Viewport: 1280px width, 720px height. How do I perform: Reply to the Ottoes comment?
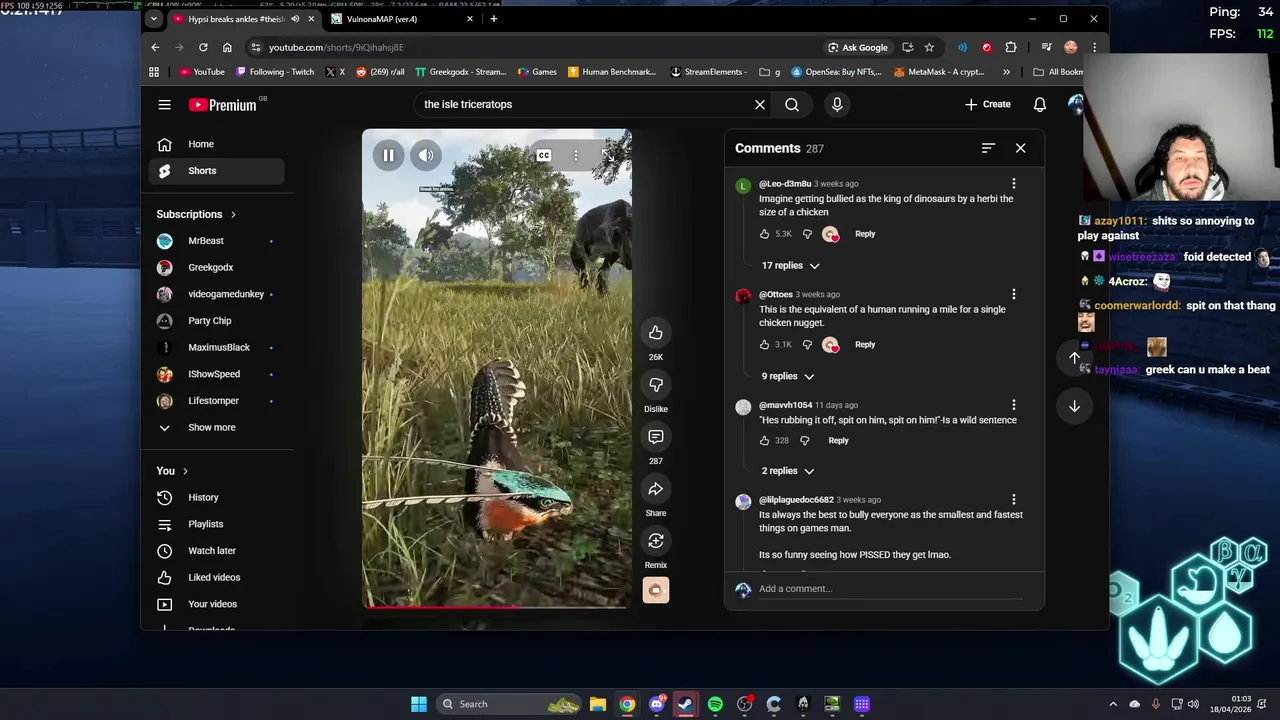[865, 345]
